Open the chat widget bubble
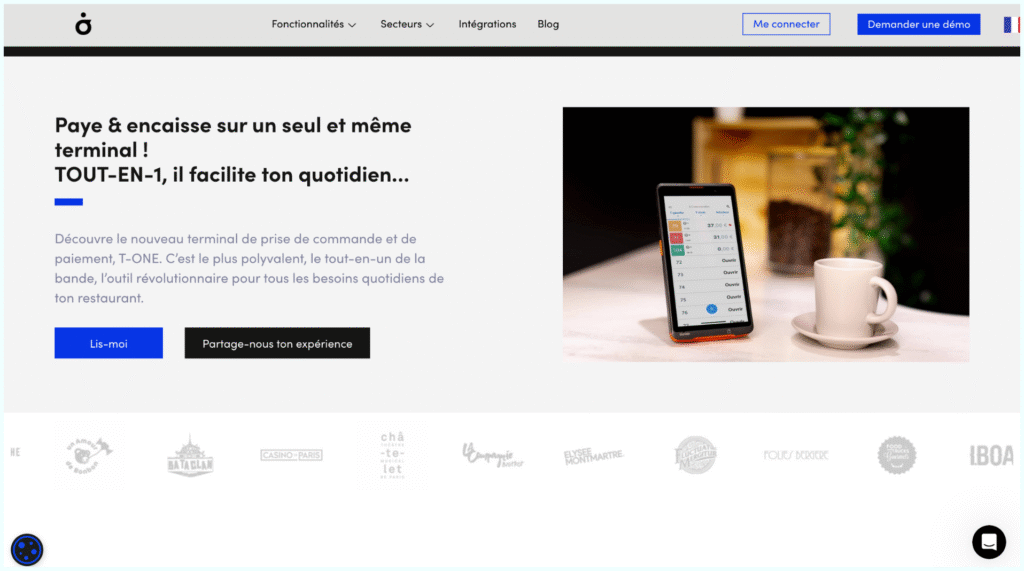 click(989, 542)
